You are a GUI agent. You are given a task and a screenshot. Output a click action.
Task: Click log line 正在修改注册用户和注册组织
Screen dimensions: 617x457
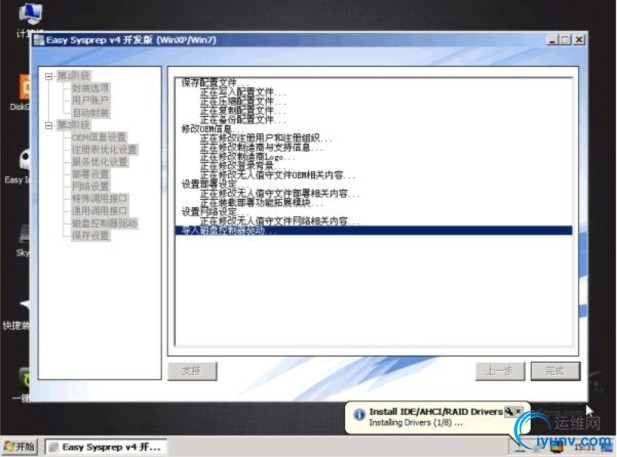[266, 138]
